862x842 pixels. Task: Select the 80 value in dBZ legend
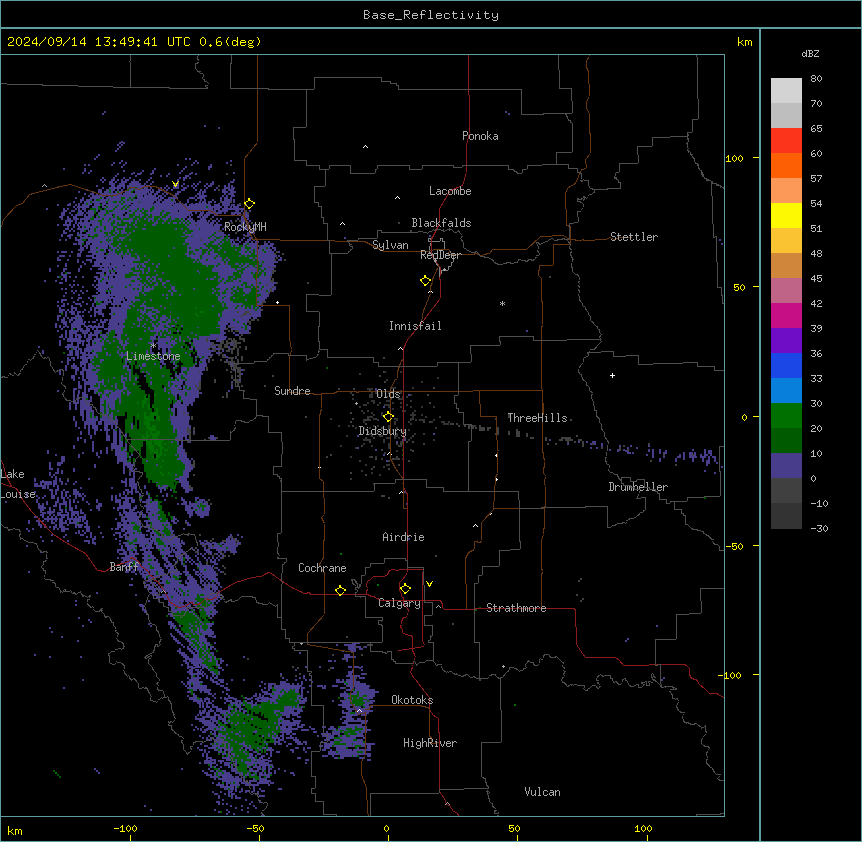click(x=816, y=79)
